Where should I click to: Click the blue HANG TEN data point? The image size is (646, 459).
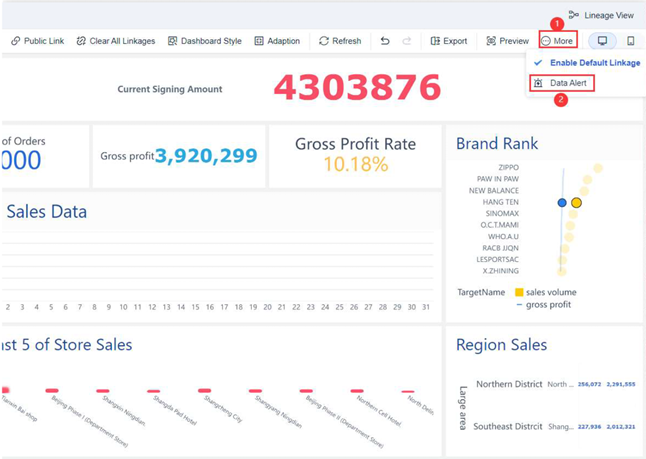[562, 202]
